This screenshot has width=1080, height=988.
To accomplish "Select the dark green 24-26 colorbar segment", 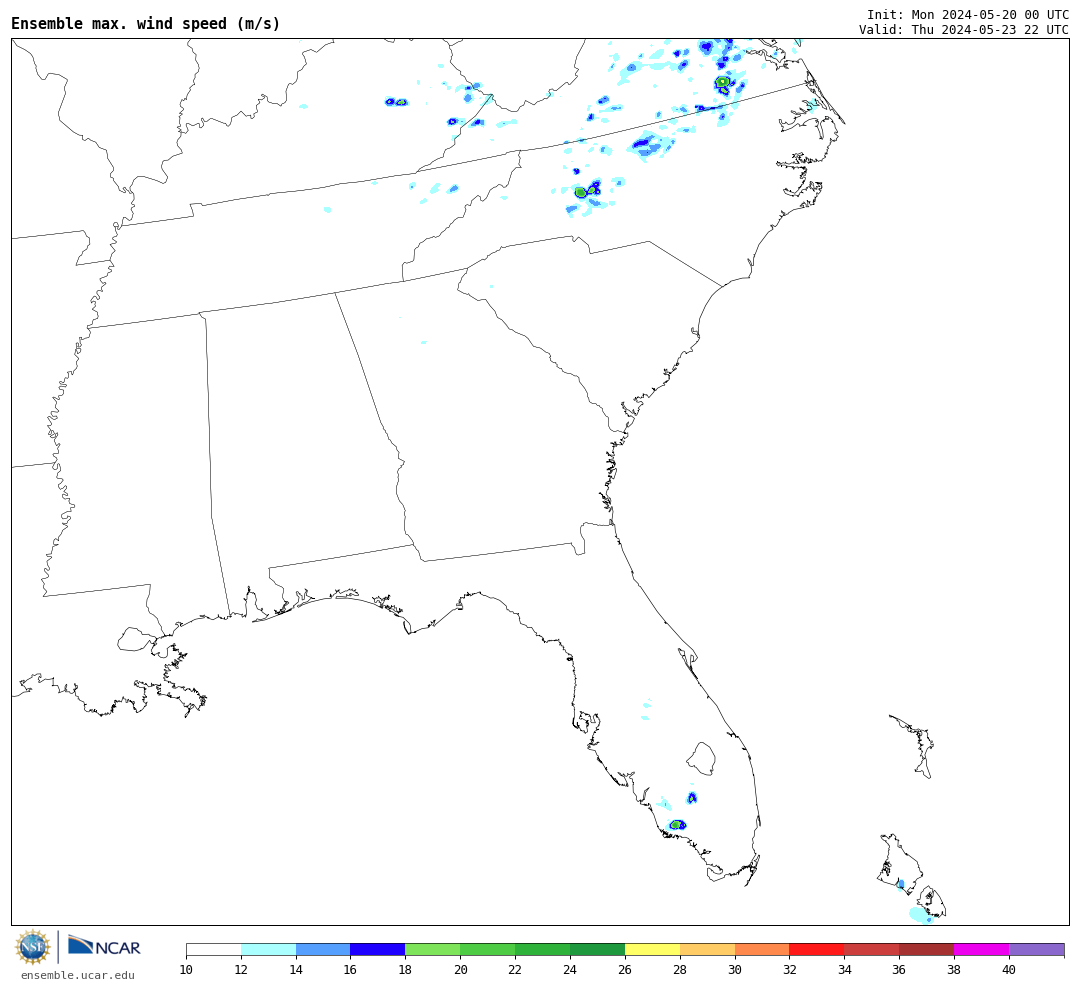I will pyautogui.click(x=597, y=950).
